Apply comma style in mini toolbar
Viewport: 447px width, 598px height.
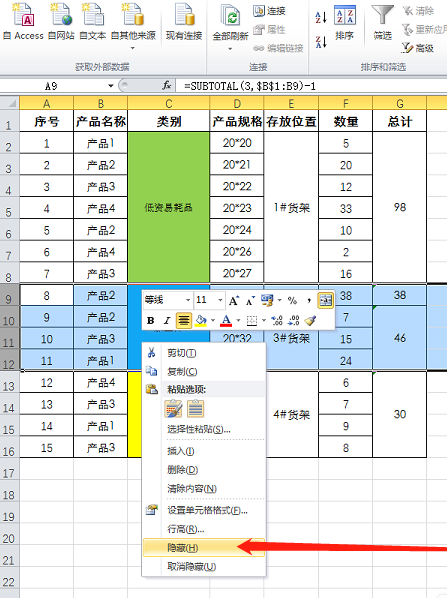pos(309,301)
